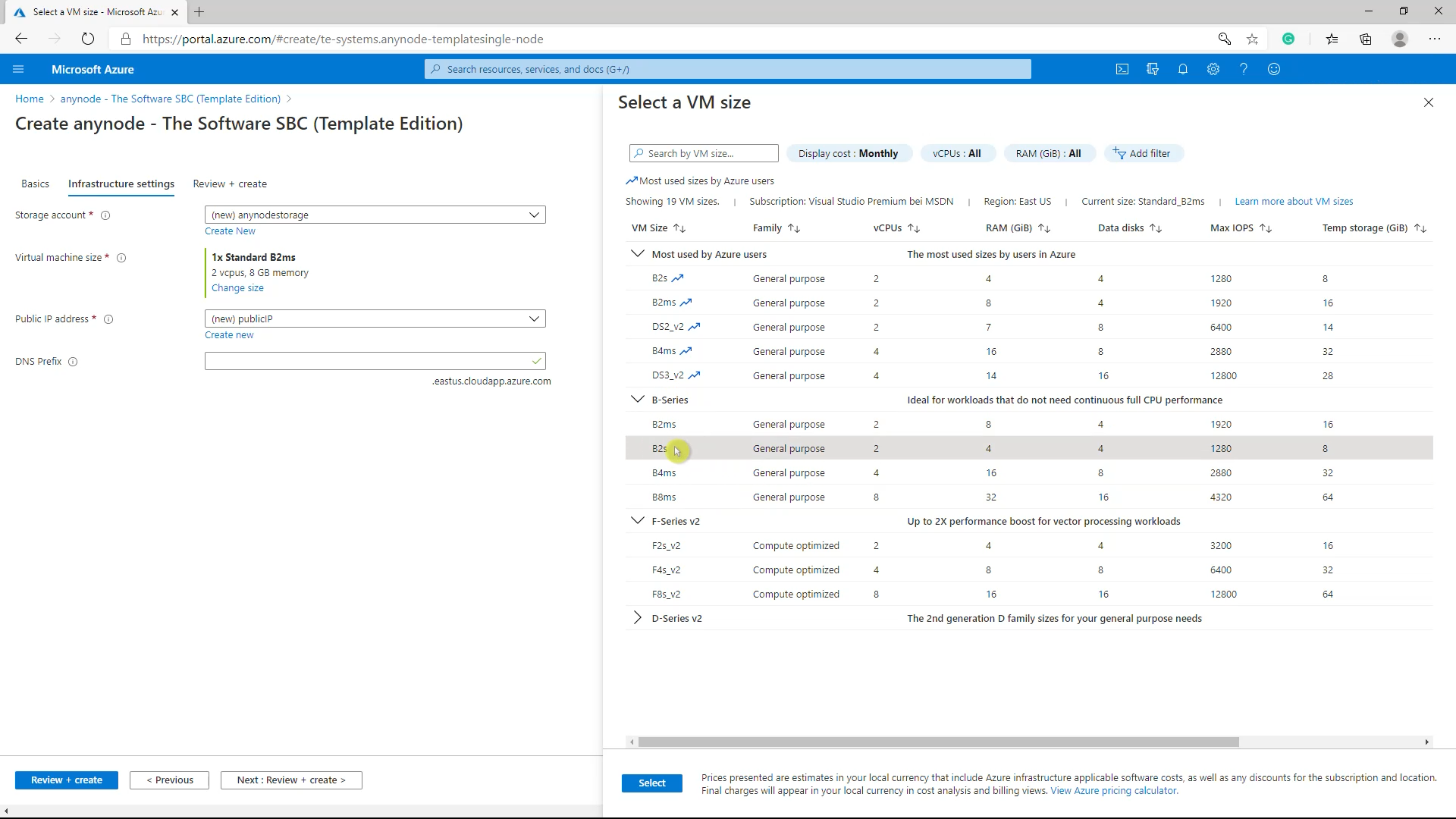Open the browser favorites list icon
The width and height of the screenshot is (1456, 819).
1332,39
